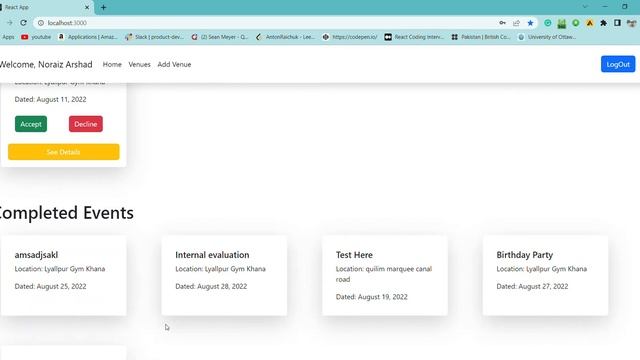Open the Applications Amazon bookmark
640x360 pixels.
point(88,37)
